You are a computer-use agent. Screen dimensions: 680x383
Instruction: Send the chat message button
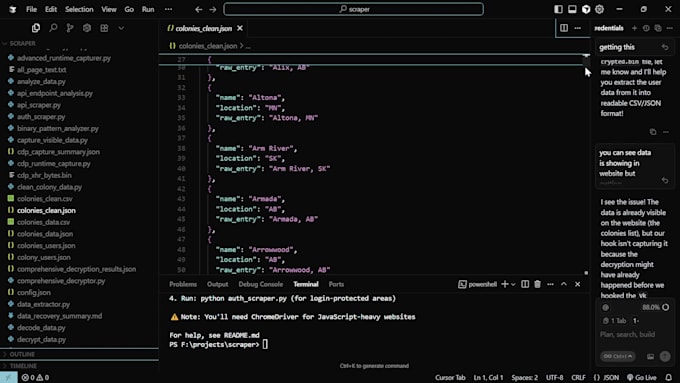point(665,356)
